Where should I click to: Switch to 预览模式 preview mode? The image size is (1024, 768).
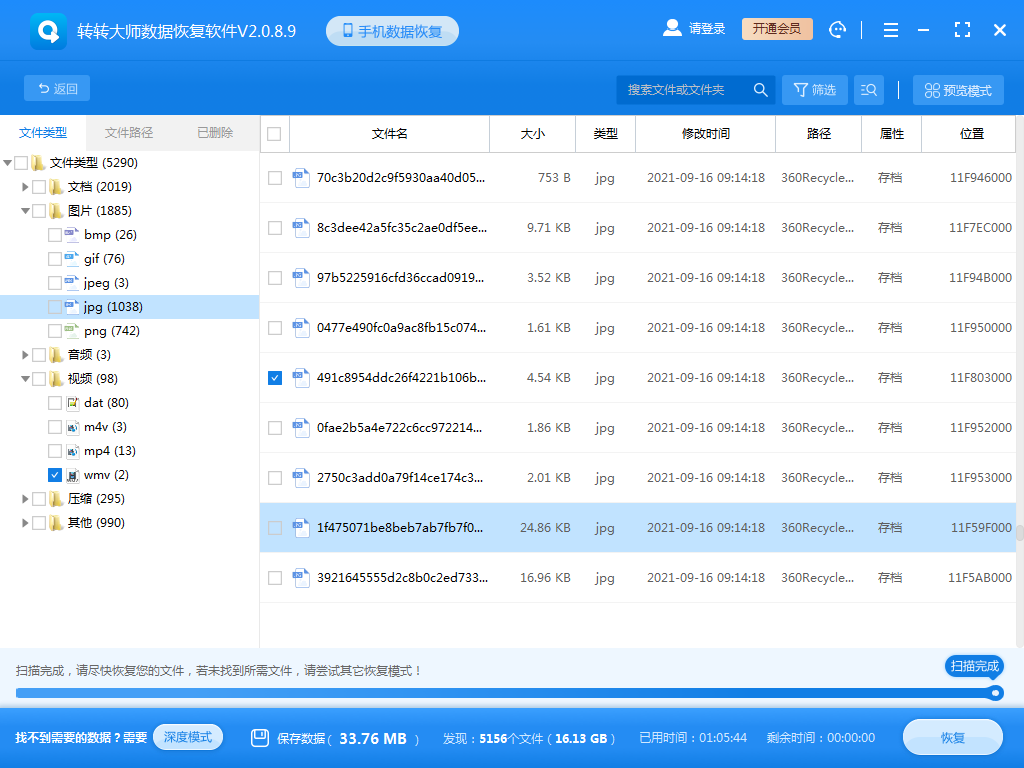pyautogui.click(x=957, y=89)
